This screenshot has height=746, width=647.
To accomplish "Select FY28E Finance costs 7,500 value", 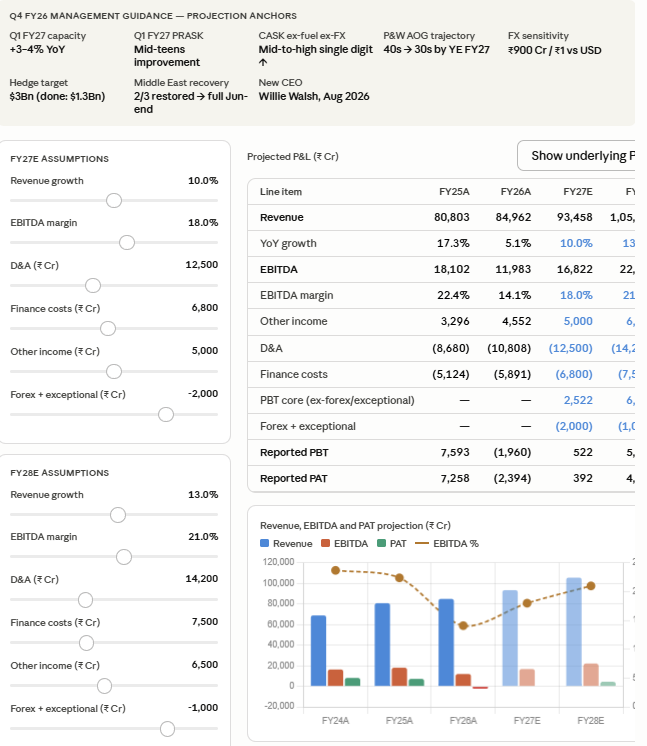I will pyautogui.click(x=205, y=621).
